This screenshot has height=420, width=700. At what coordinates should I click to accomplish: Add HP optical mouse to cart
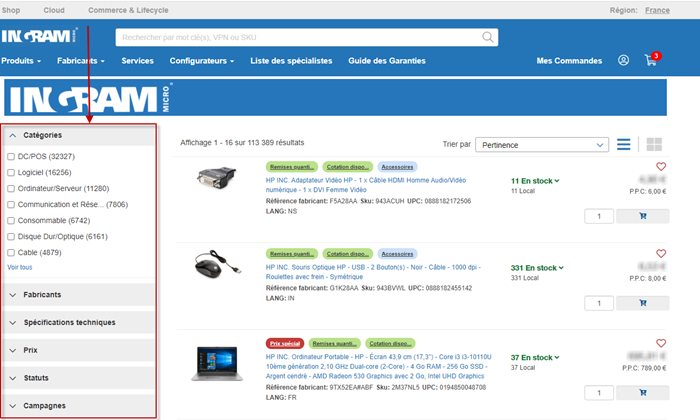[x=642, y=303]
